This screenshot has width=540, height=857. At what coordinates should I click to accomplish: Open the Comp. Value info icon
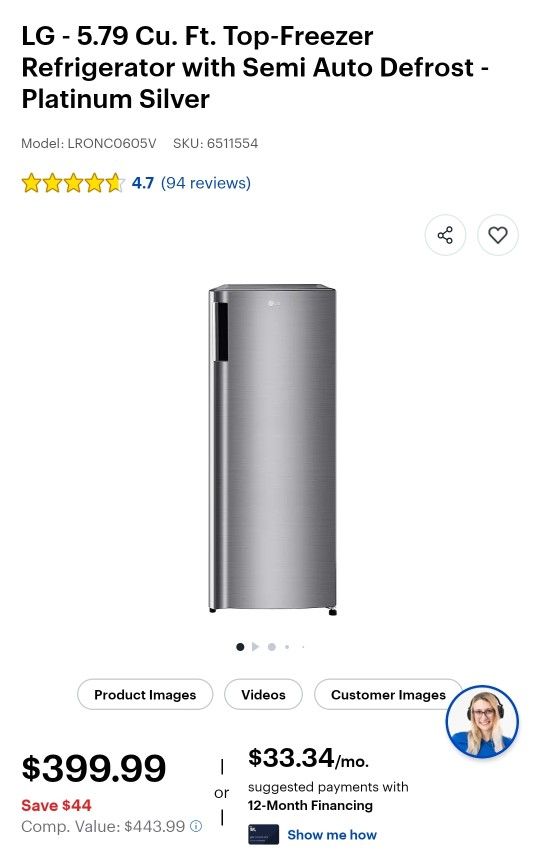pyautogui.click(x=196, y=826)
